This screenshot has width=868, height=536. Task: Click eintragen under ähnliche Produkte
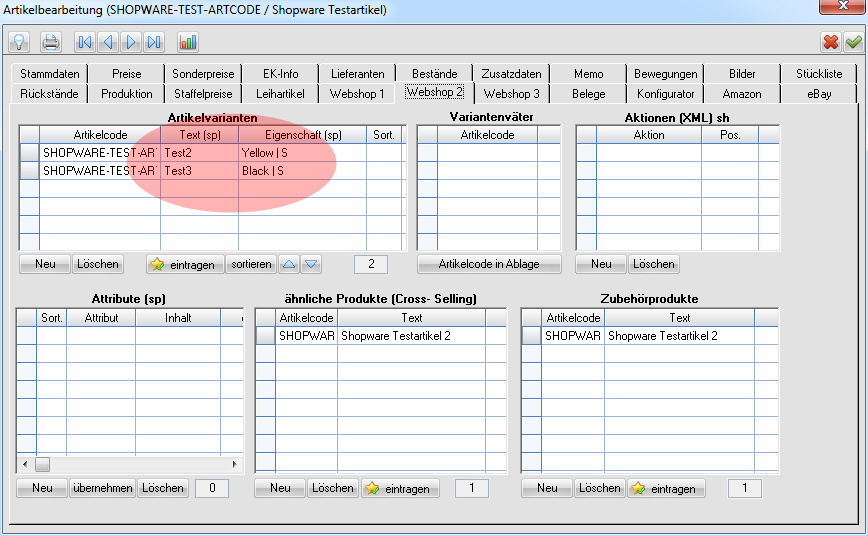coord(400,488)
